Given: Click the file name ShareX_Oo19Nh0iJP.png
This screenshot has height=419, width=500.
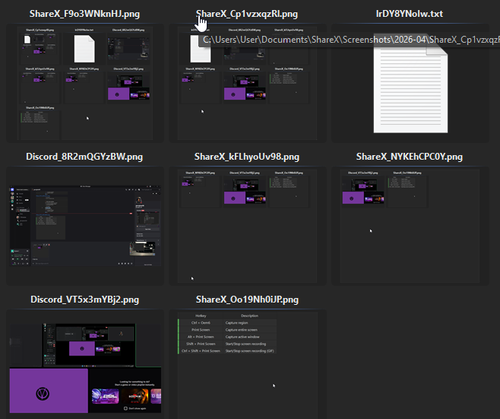Looking at the screenshot, I should pos(247,299).
